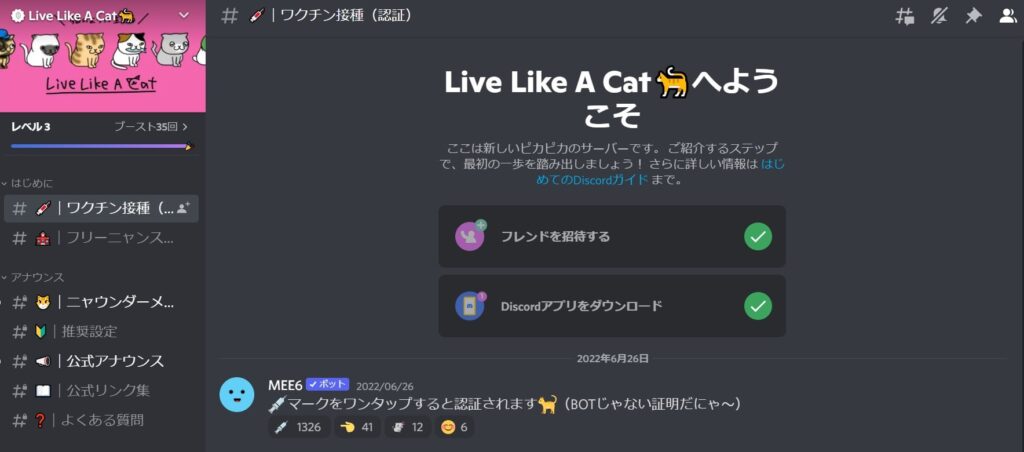Click the create invite icon on ワクチン接種 channel

tap(184, 208)
